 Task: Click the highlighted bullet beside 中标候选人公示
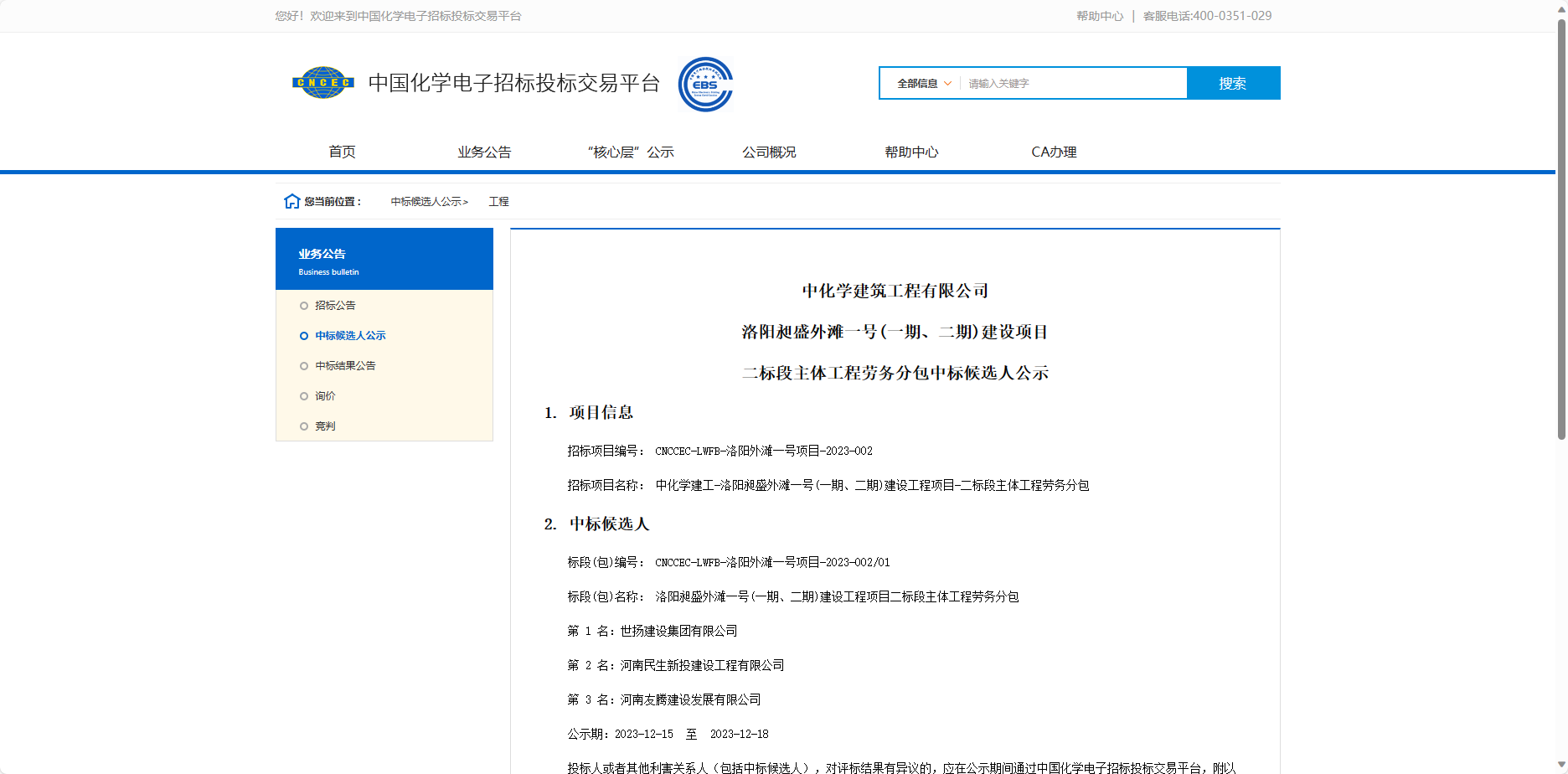pos(303,335)
